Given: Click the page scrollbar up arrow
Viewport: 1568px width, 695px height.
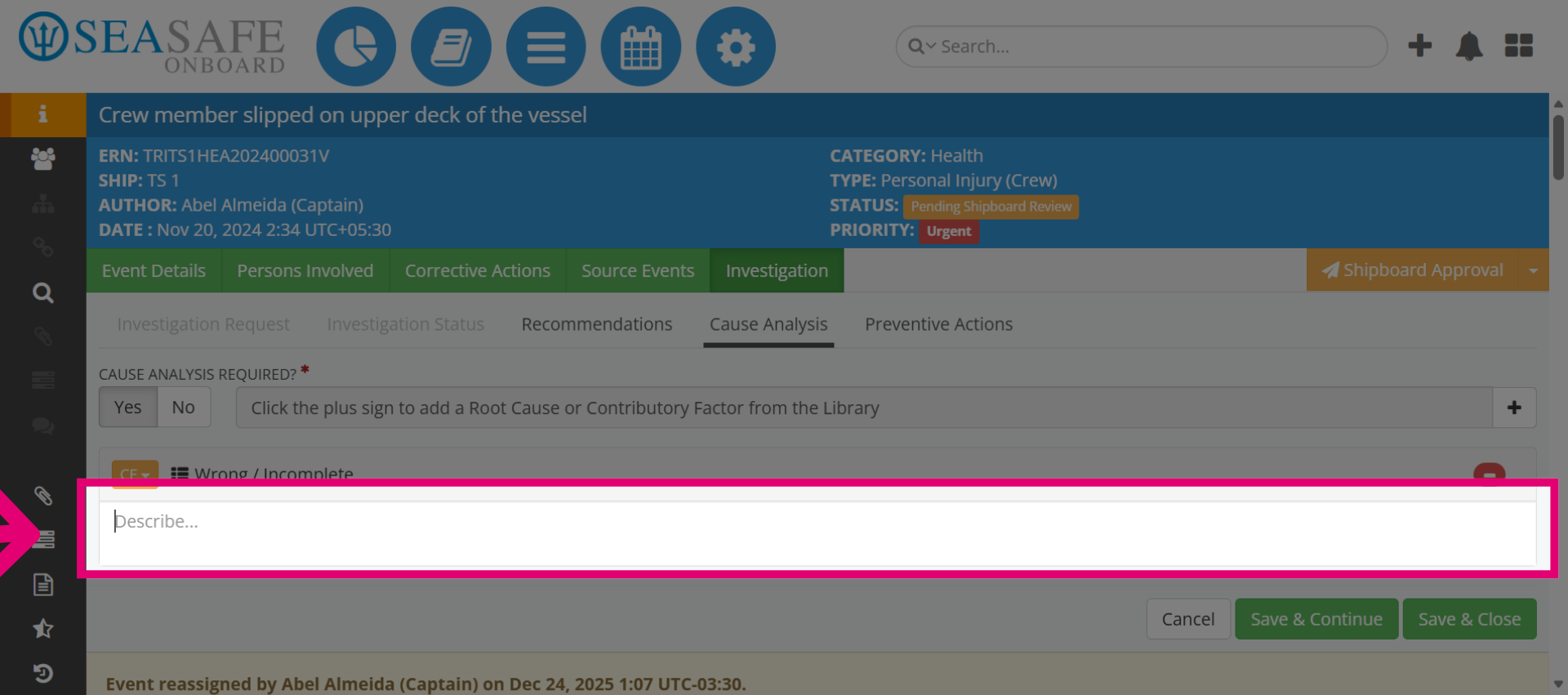Looking at the screenshot, I should [1558, 104].
